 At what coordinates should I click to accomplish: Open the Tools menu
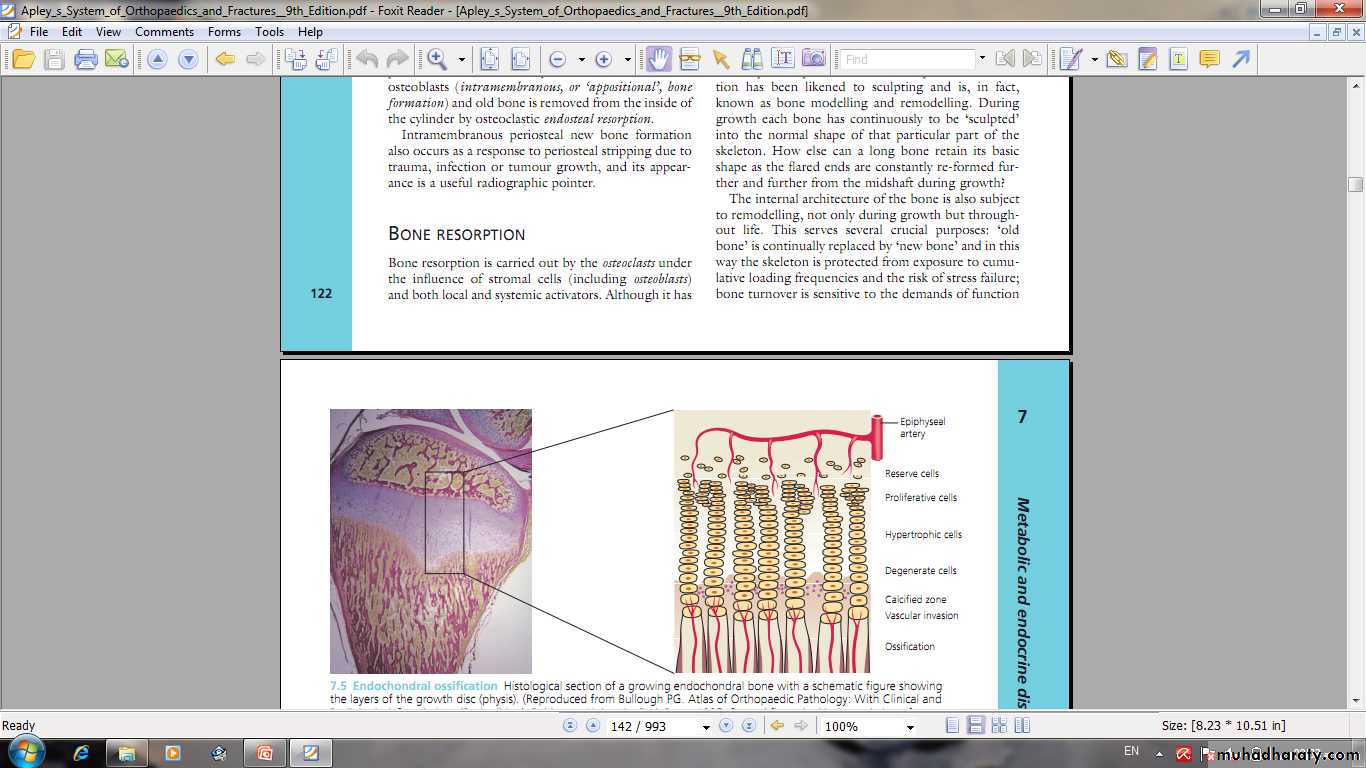(x=269, y=32)
